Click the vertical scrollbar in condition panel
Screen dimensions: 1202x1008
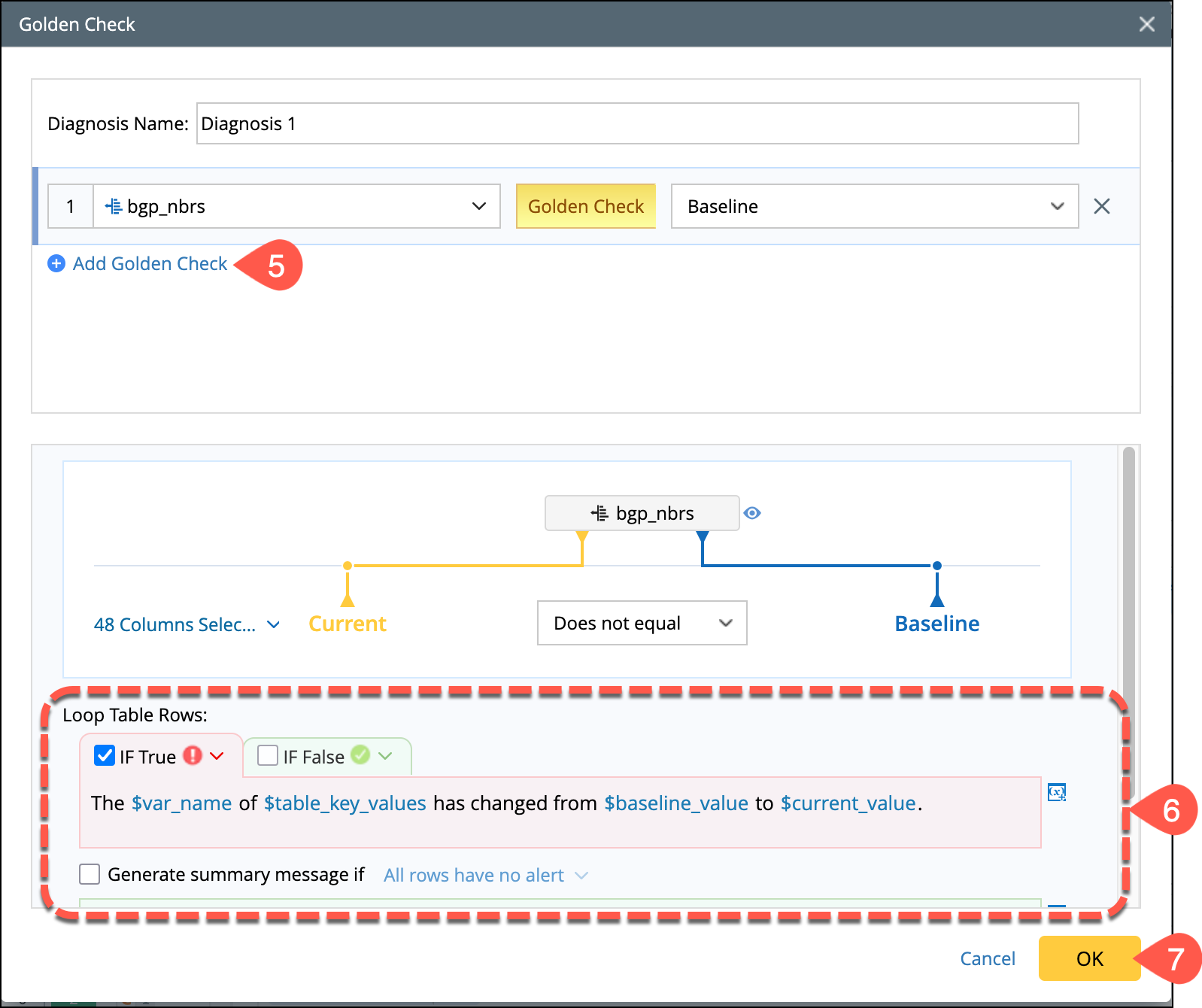click(1128, 624)
